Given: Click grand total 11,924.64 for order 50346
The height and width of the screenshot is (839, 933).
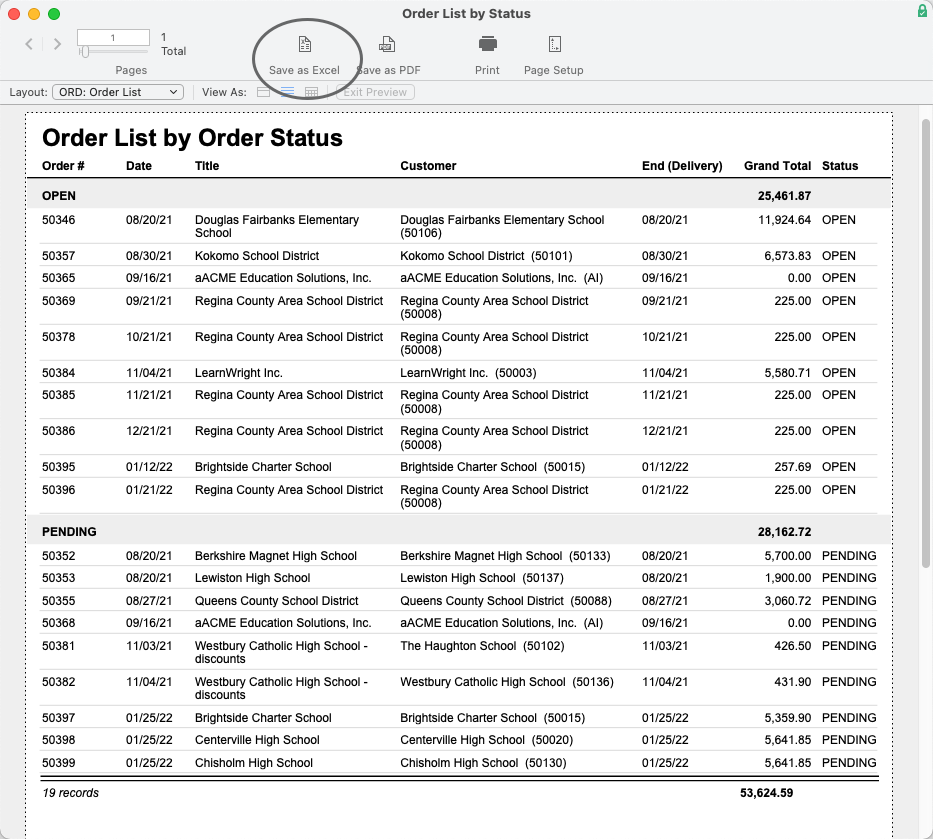Looking at the screenshot, I should [784, 220].
